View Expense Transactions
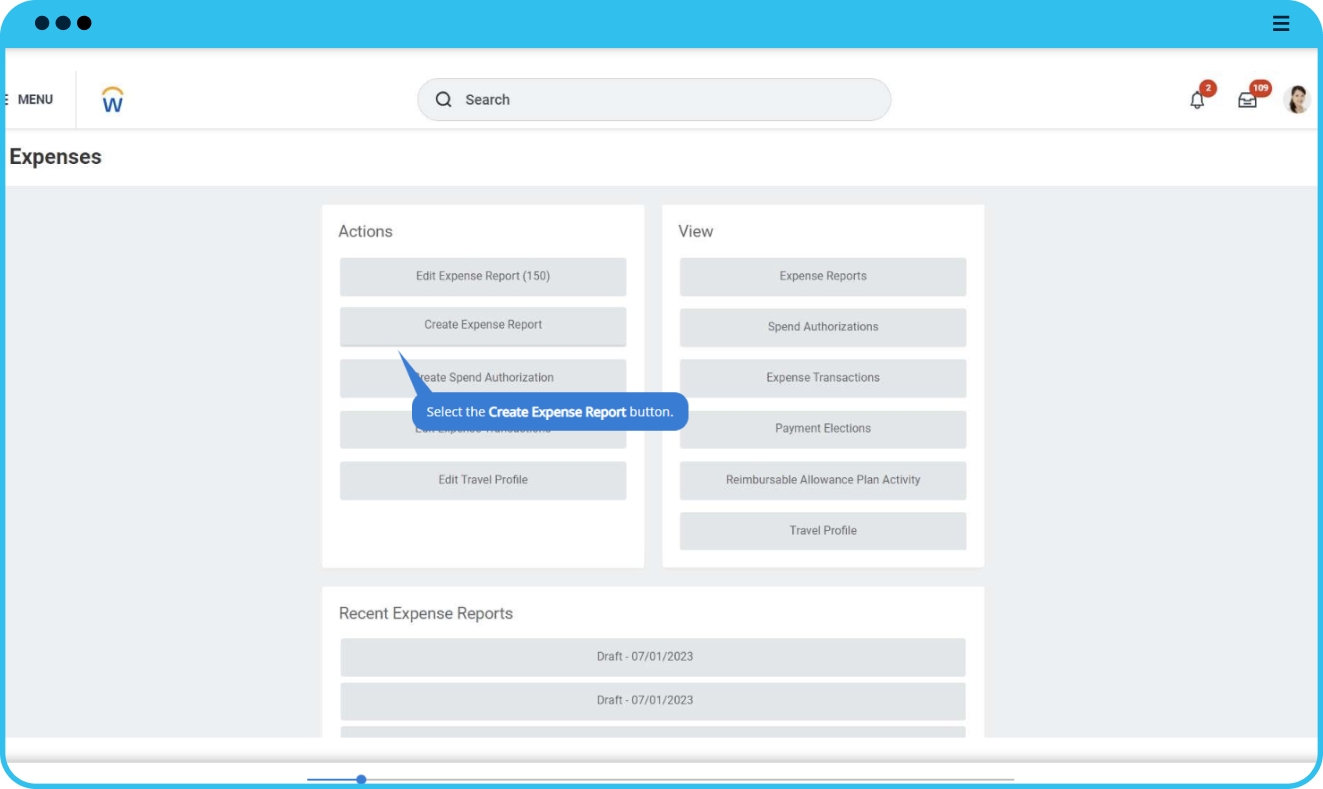The image size is (1323, 789). [823, 378]
